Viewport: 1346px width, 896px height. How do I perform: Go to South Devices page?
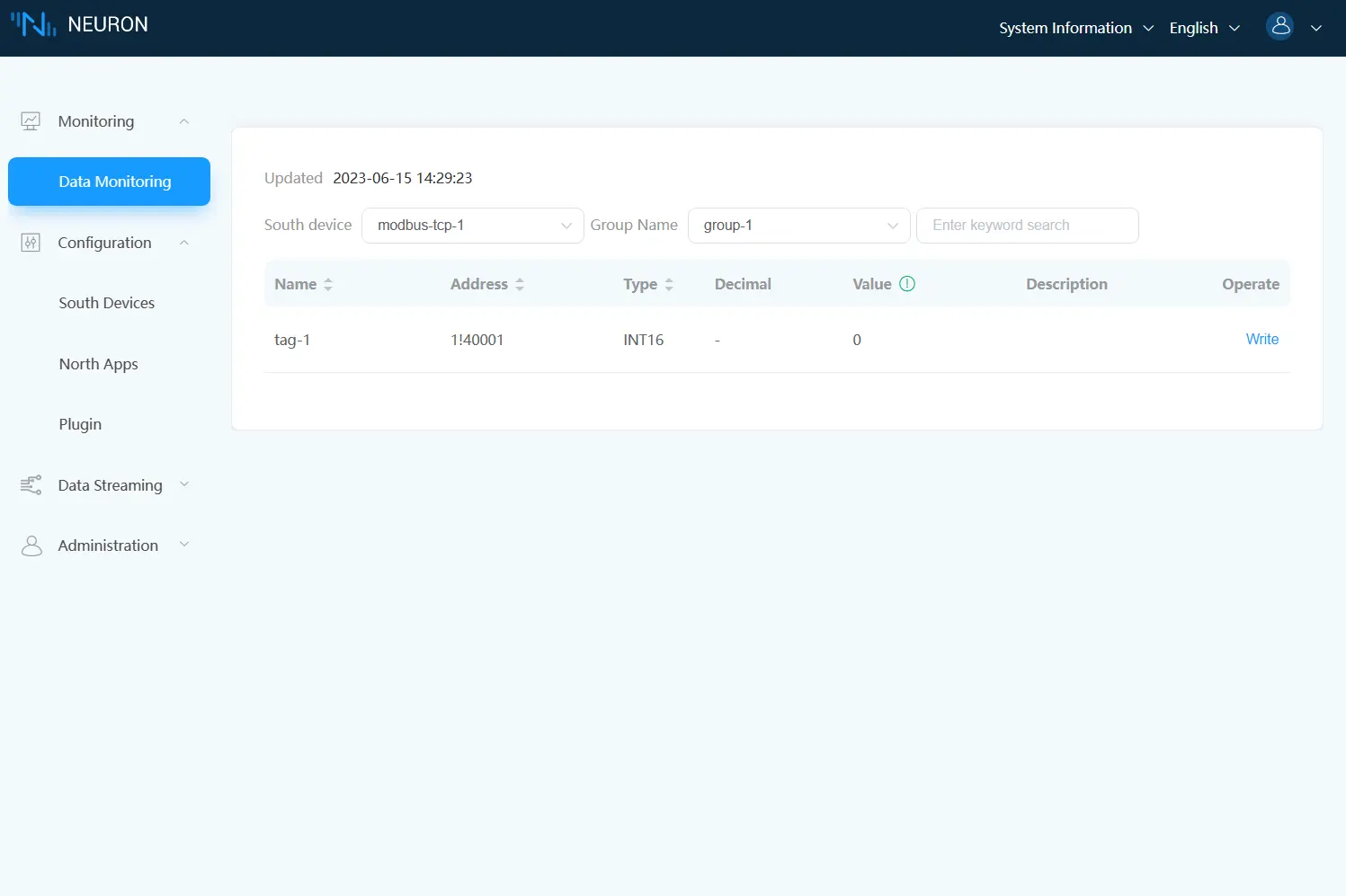[107, 303]
